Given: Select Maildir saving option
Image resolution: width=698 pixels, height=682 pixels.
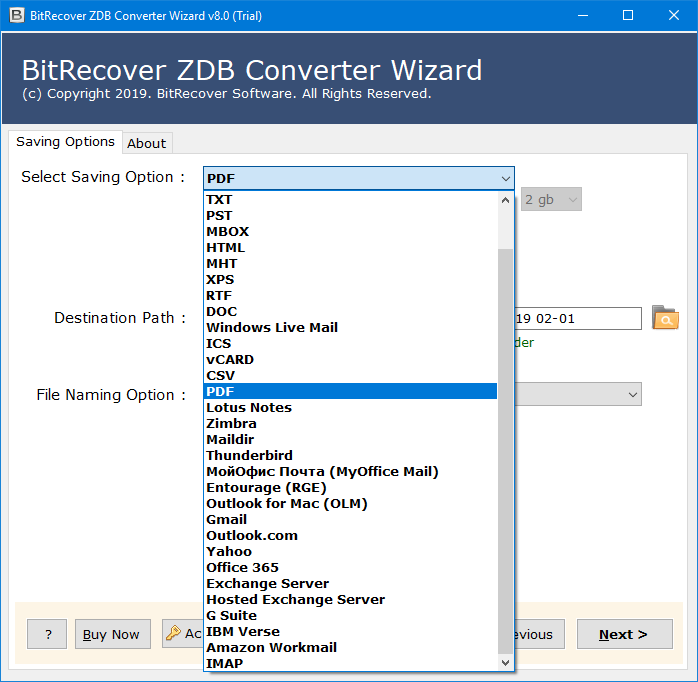Looking at the screenshot, I should click(x=350, y=439).
